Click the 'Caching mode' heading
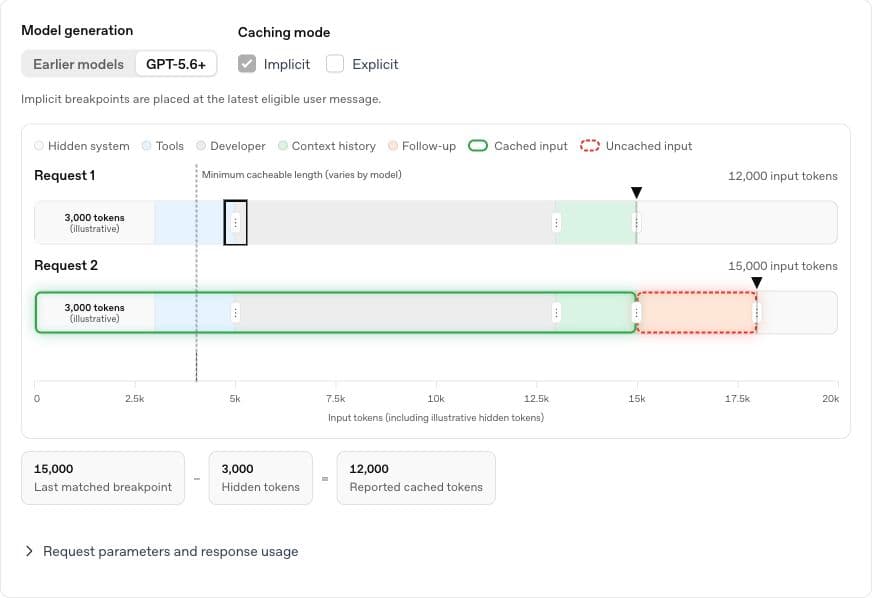Image resolution: width=872 pixels, height=598 pixels. click(x=284, y=32)
